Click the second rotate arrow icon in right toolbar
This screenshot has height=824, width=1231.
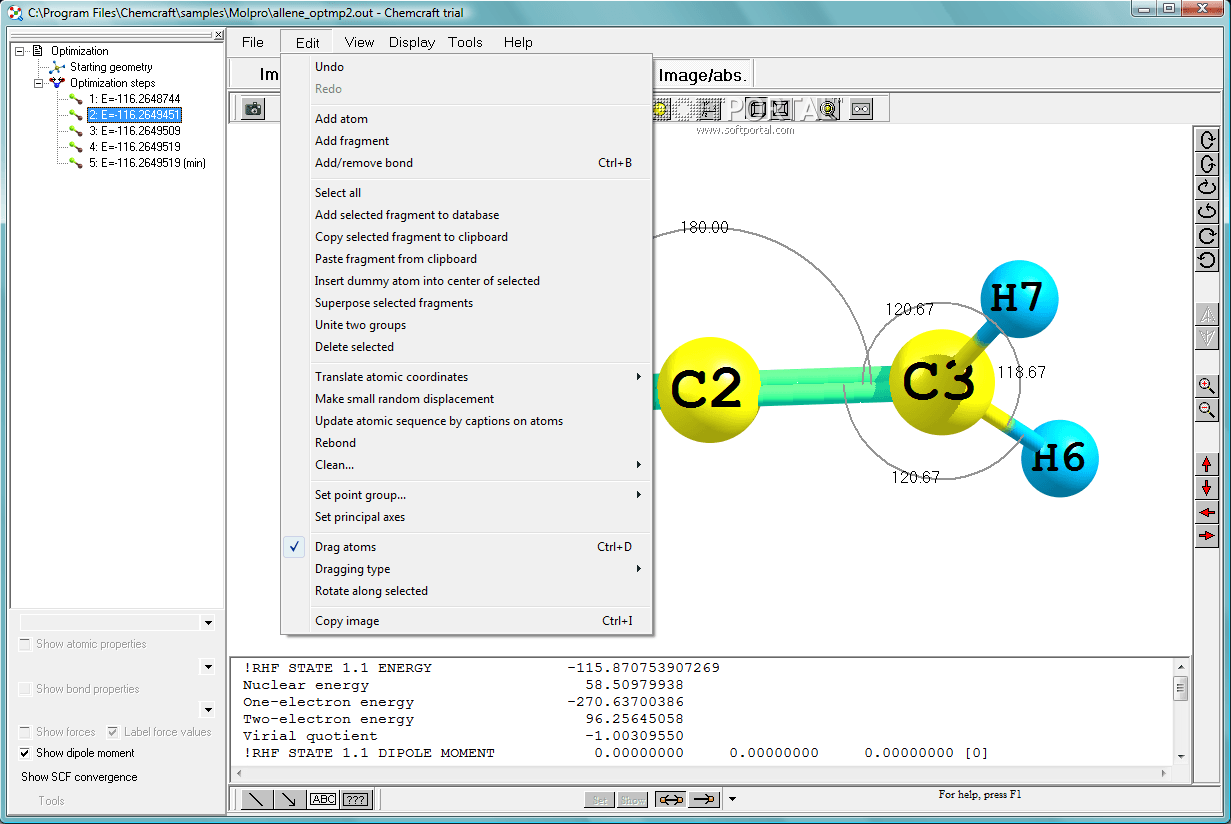pyautogui.click(x=1207, y=164)
